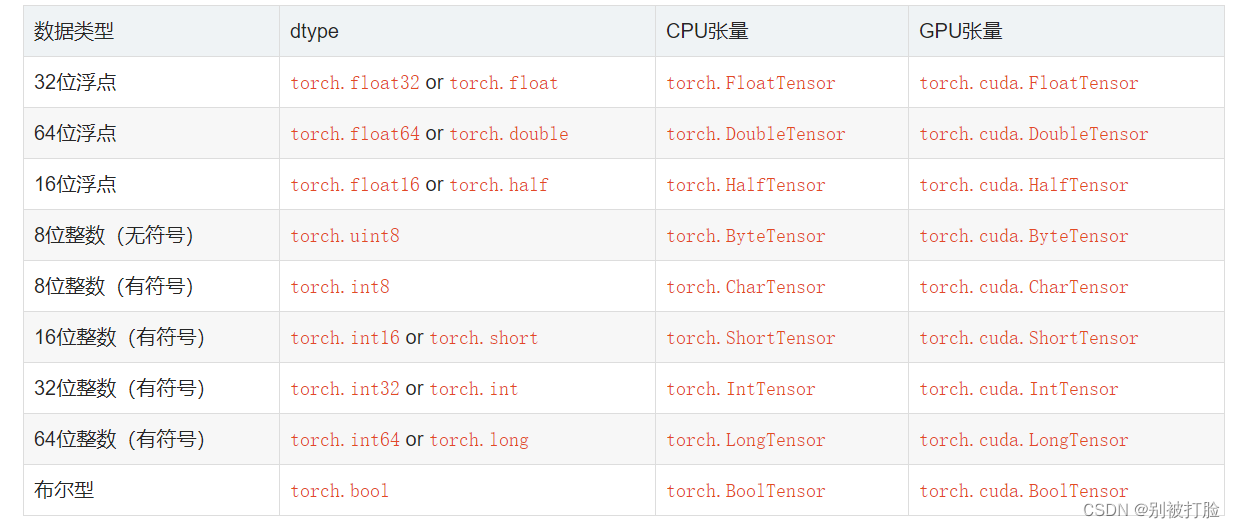This screenshot has height=528, width=1235.
Task: Click the torch.half dtype entry
Action: pos(499,185)
